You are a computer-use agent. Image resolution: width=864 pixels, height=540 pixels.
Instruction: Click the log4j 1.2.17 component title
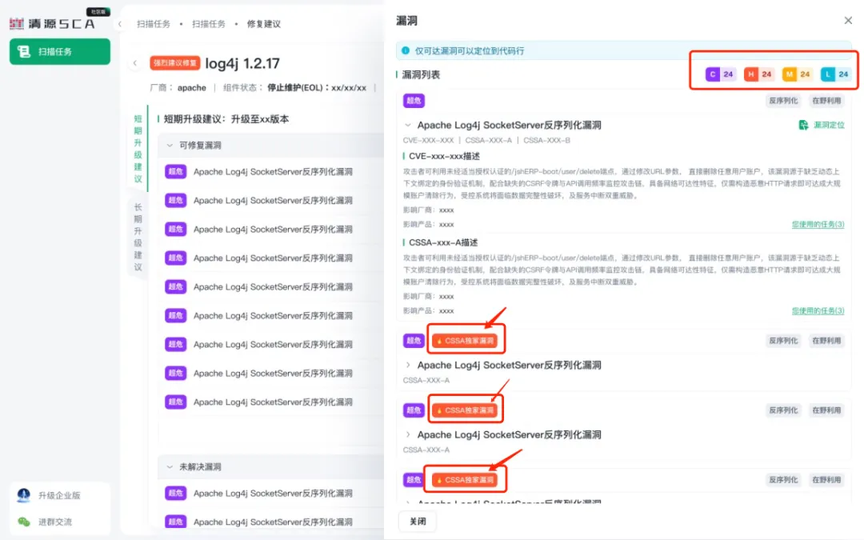point(242,63)
